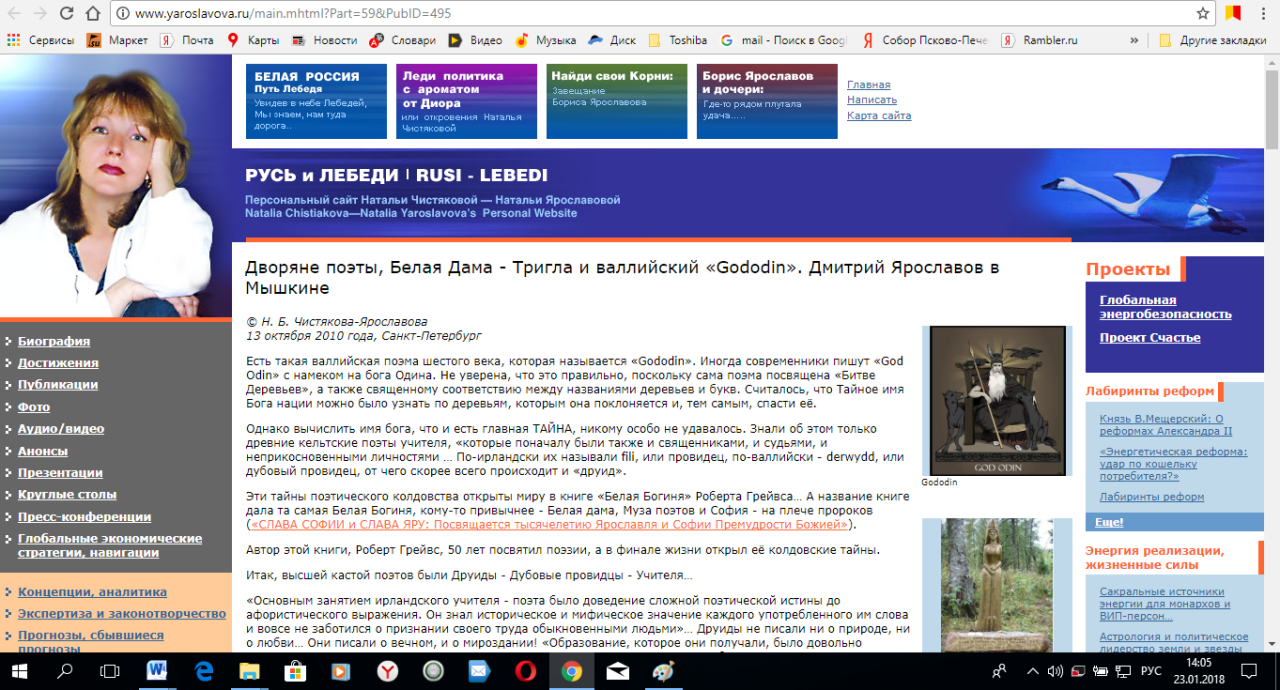The height and width of the screenshot is (690, 1280).
Task: Go back with the browser back arrow
Action: pos(12,14)
